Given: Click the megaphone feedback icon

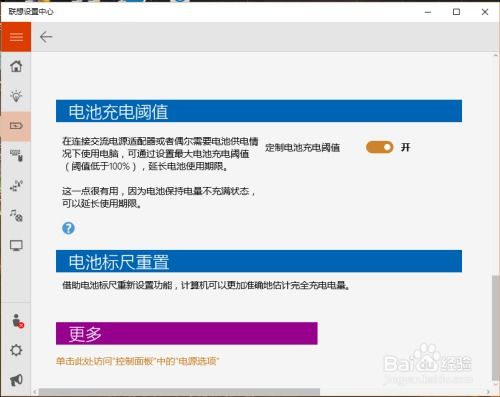Looking at the screenshot, I should (16, 380).
